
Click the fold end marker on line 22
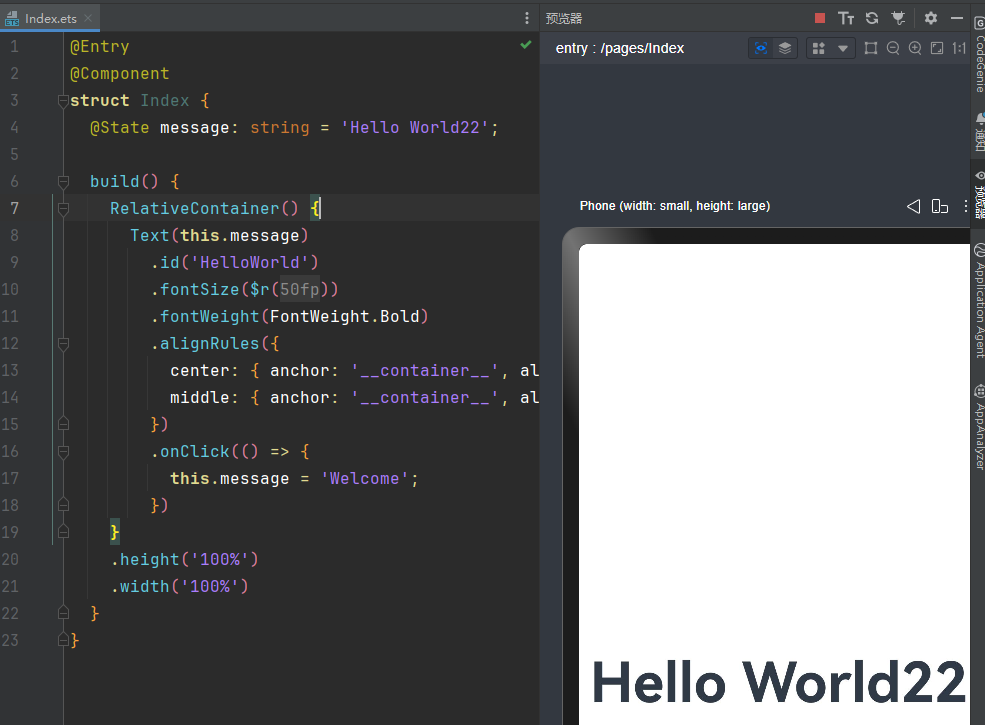[63, 613]
